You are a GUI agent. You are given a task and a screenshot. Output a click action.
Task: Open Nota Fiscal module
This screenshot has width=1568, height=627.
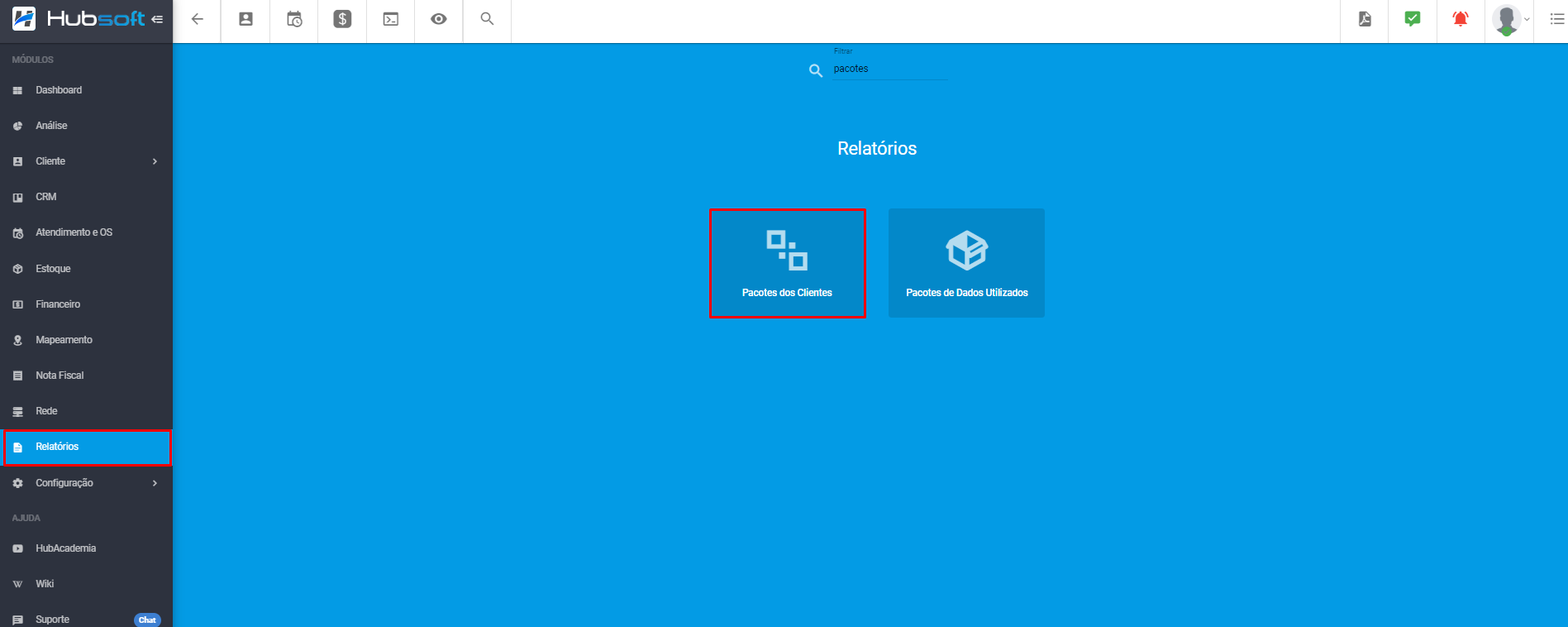(x=86, y=376)
